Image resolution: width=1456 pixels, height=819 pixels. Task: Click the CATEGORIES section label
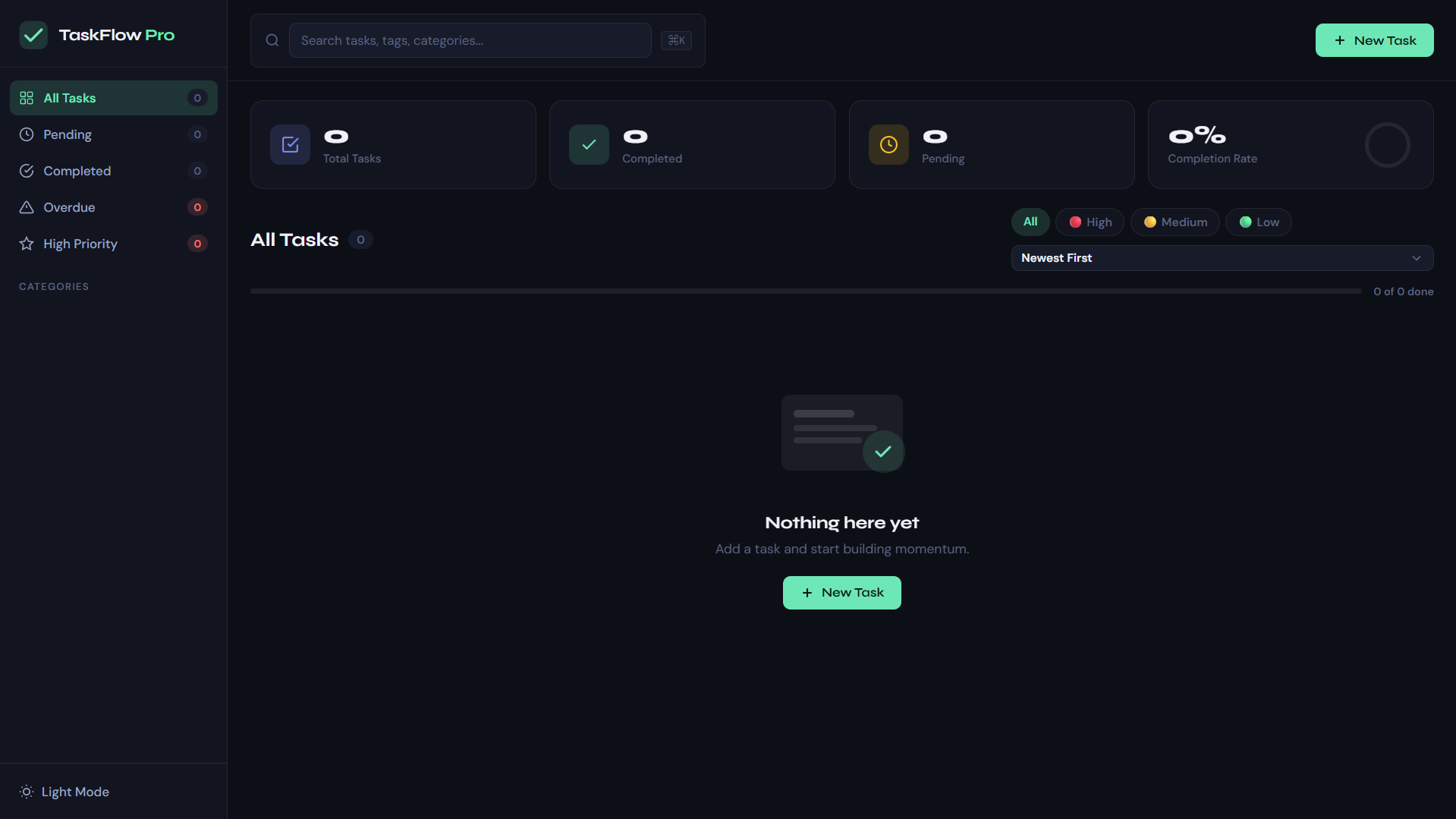pyautogui.click(x=54, y=286)
